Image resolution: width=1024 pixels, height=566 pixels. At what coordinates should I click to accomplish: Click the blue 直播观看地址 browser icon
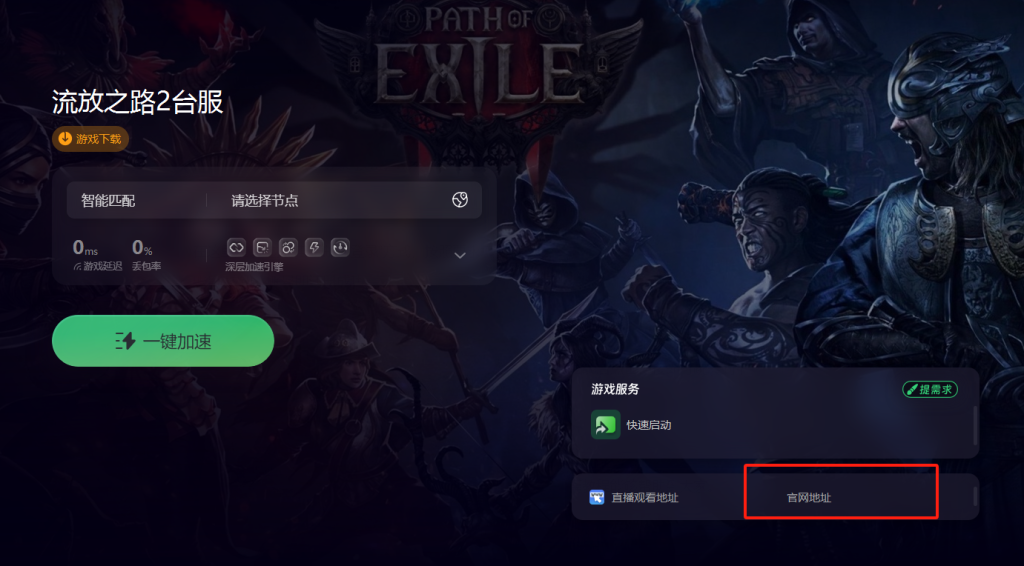pos(597,497)
